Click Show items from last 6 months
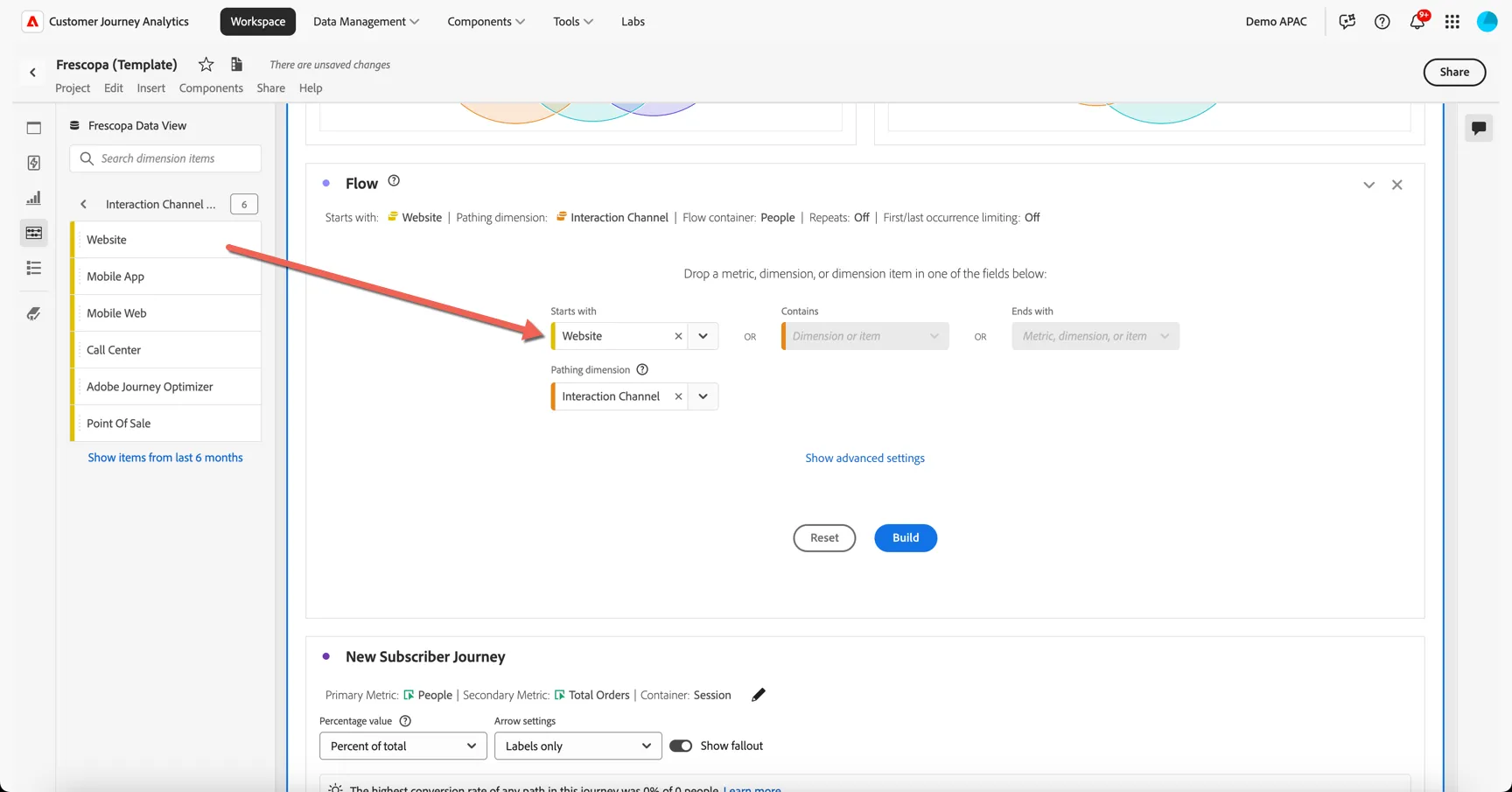The width and height of the screenshot is (1512, 792). (165, 458)
